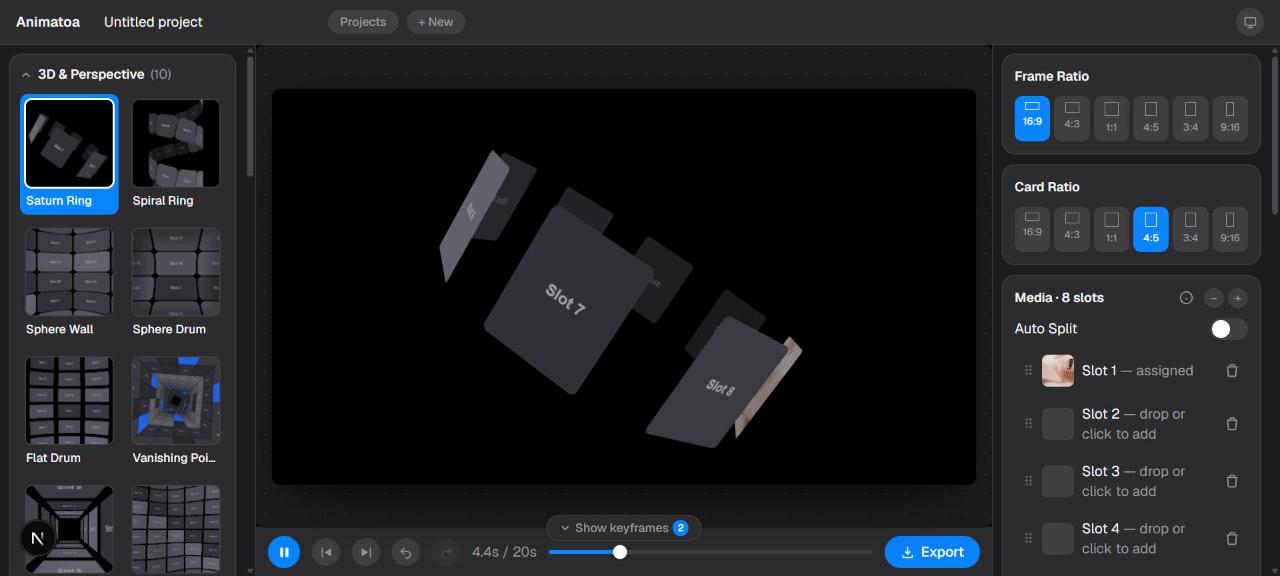Create a new project with + New
Viewport: 1280px width, 576px height.
tap(436, 22)
